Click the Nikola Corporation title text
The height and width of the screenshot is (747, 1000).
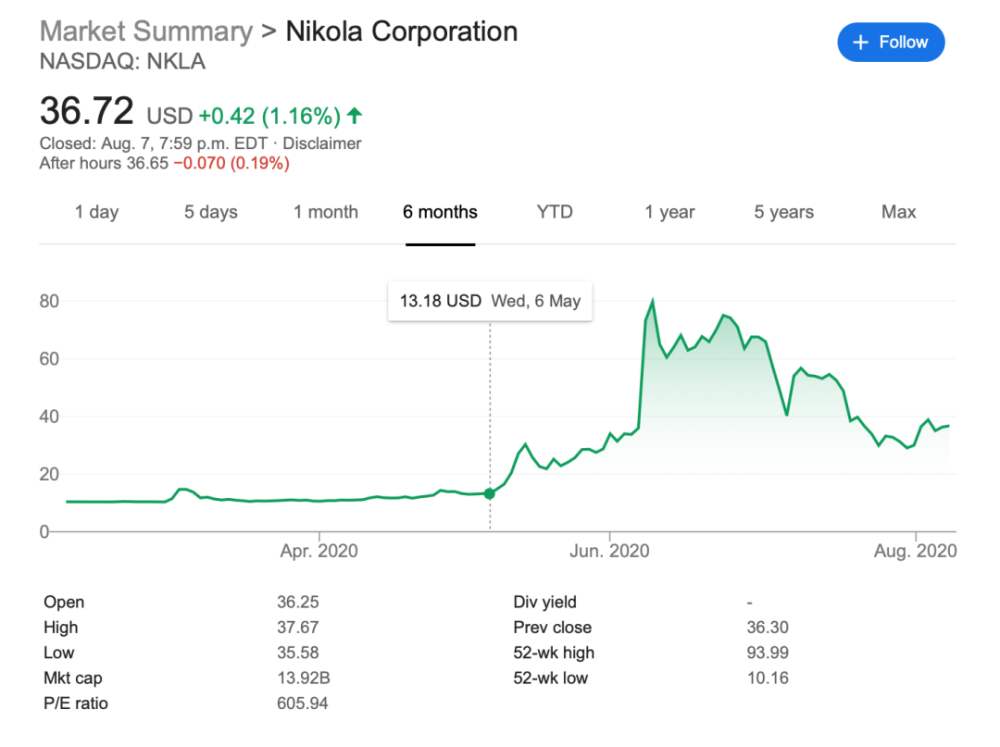[402, 31]
